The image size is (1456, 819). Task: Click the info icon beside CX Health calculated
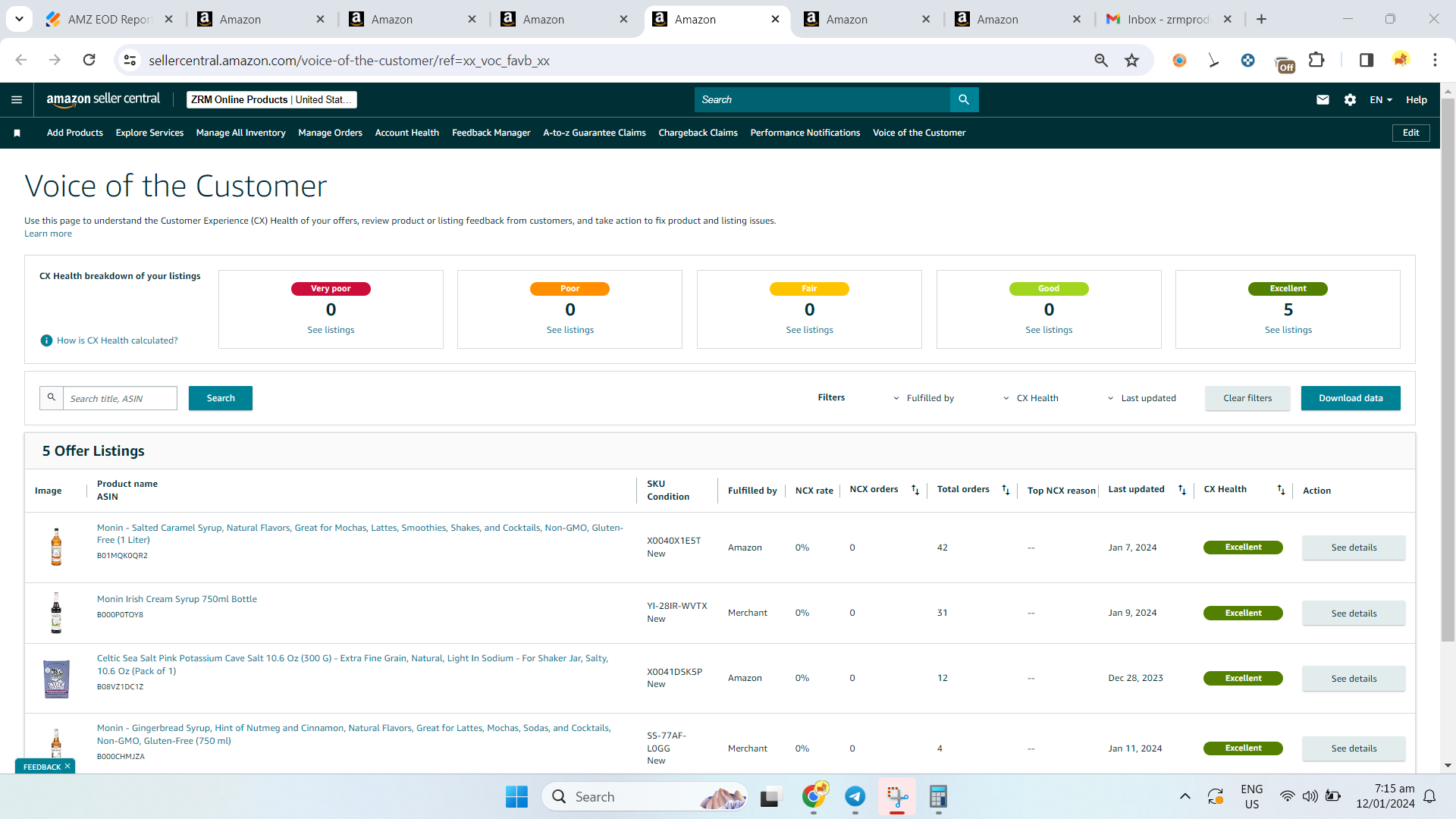(46, 340)
